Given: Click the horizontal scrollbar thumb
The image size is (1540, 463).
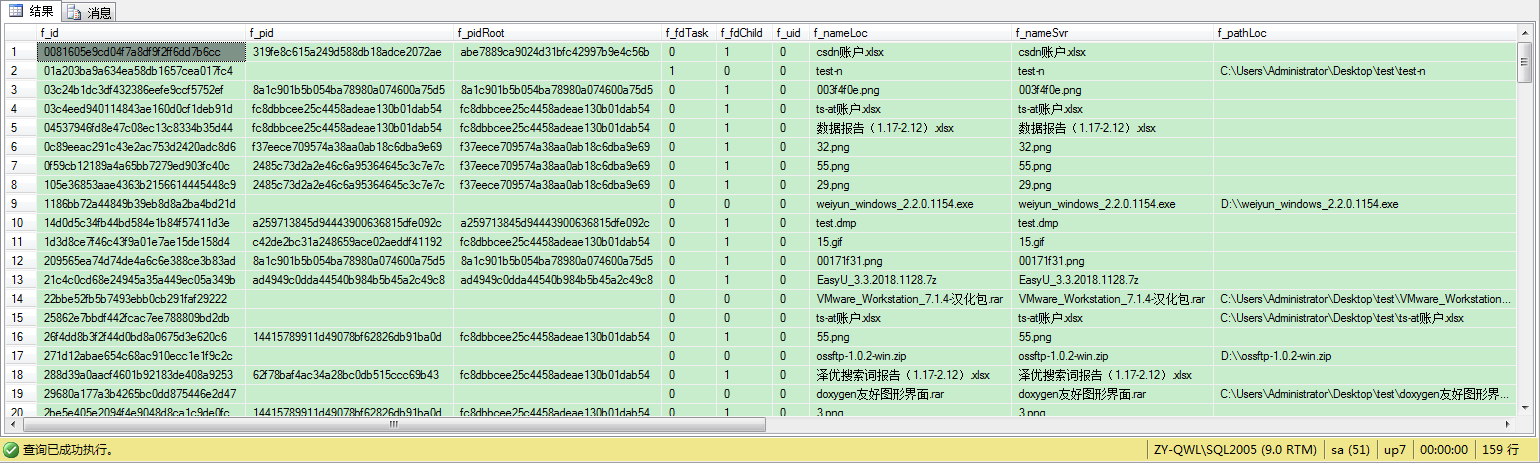Looking at the screenshot, I should click(x=393, y=425).
